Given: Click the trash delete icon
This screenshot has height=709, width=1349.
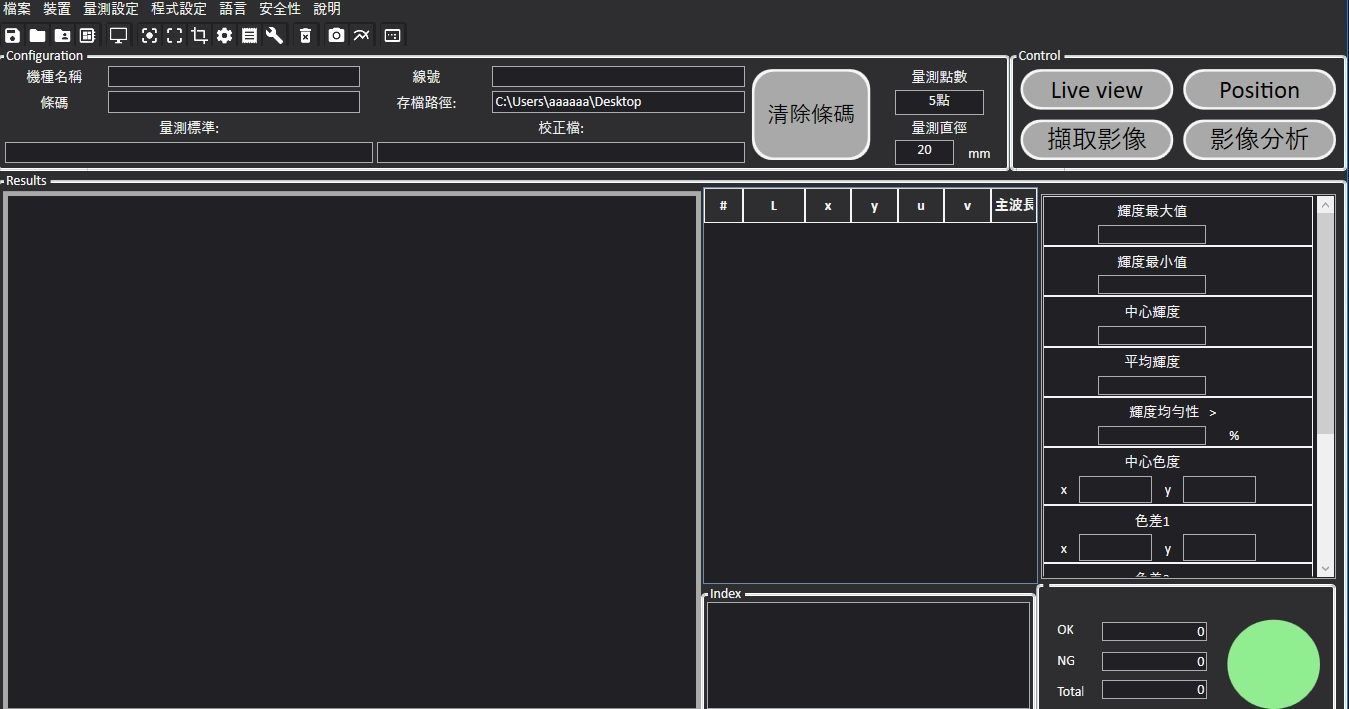Looking at the screenshot, I should [305, 35].
